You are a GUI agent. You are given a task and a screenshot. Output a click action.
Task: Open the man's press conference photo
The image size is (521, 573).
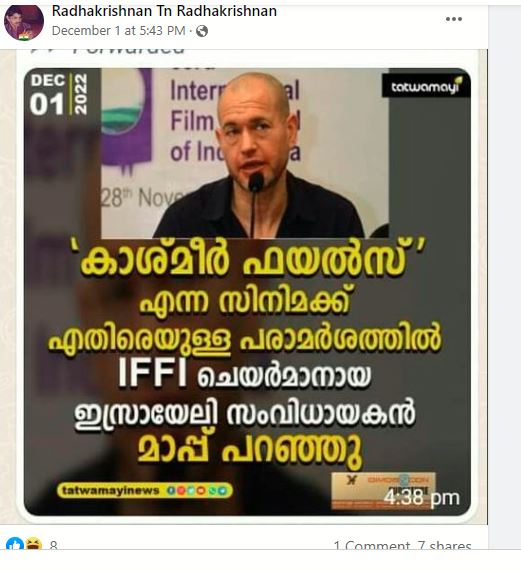tap(244, 153)
